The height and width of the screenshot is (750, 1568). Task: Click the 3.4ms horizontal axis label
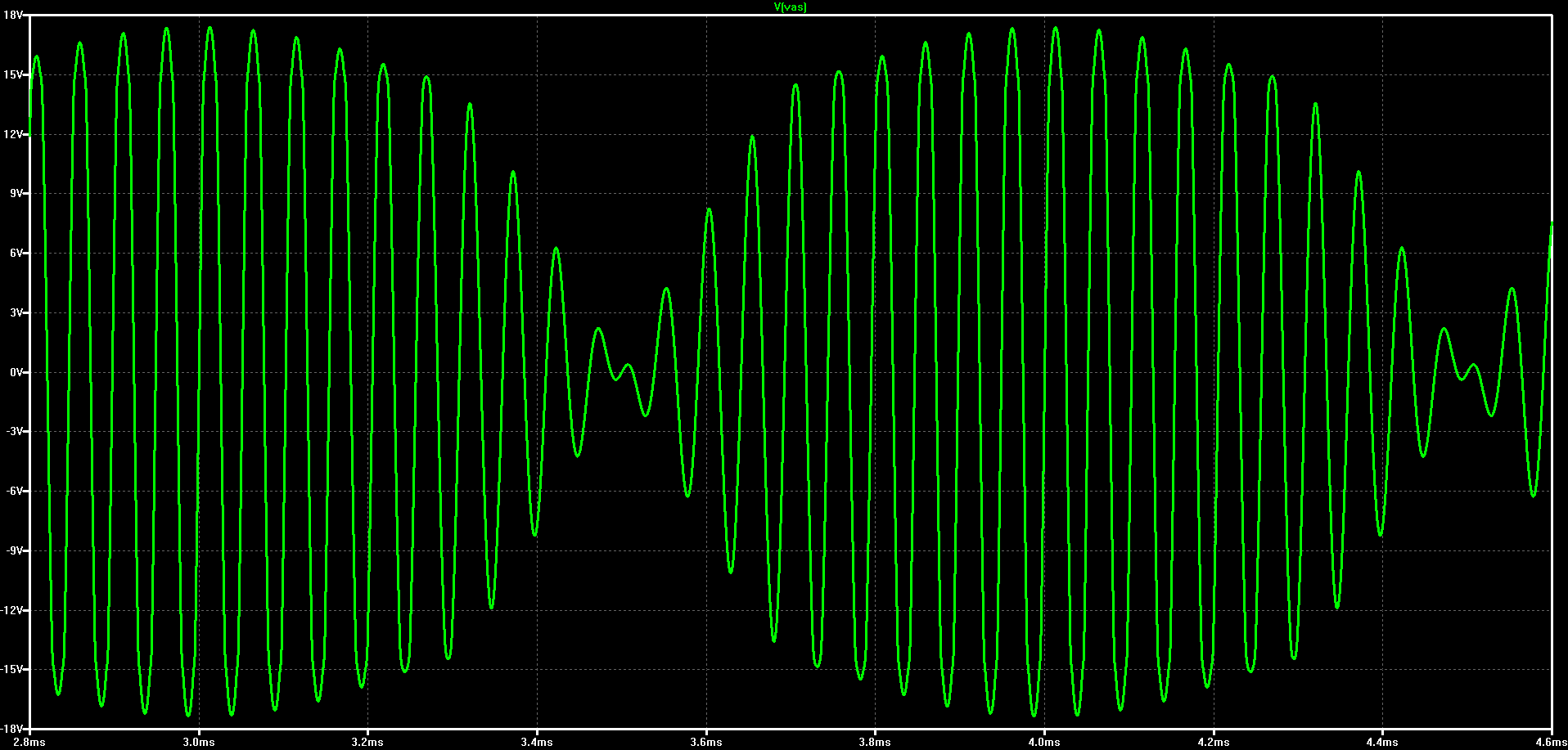pos(537,743)
